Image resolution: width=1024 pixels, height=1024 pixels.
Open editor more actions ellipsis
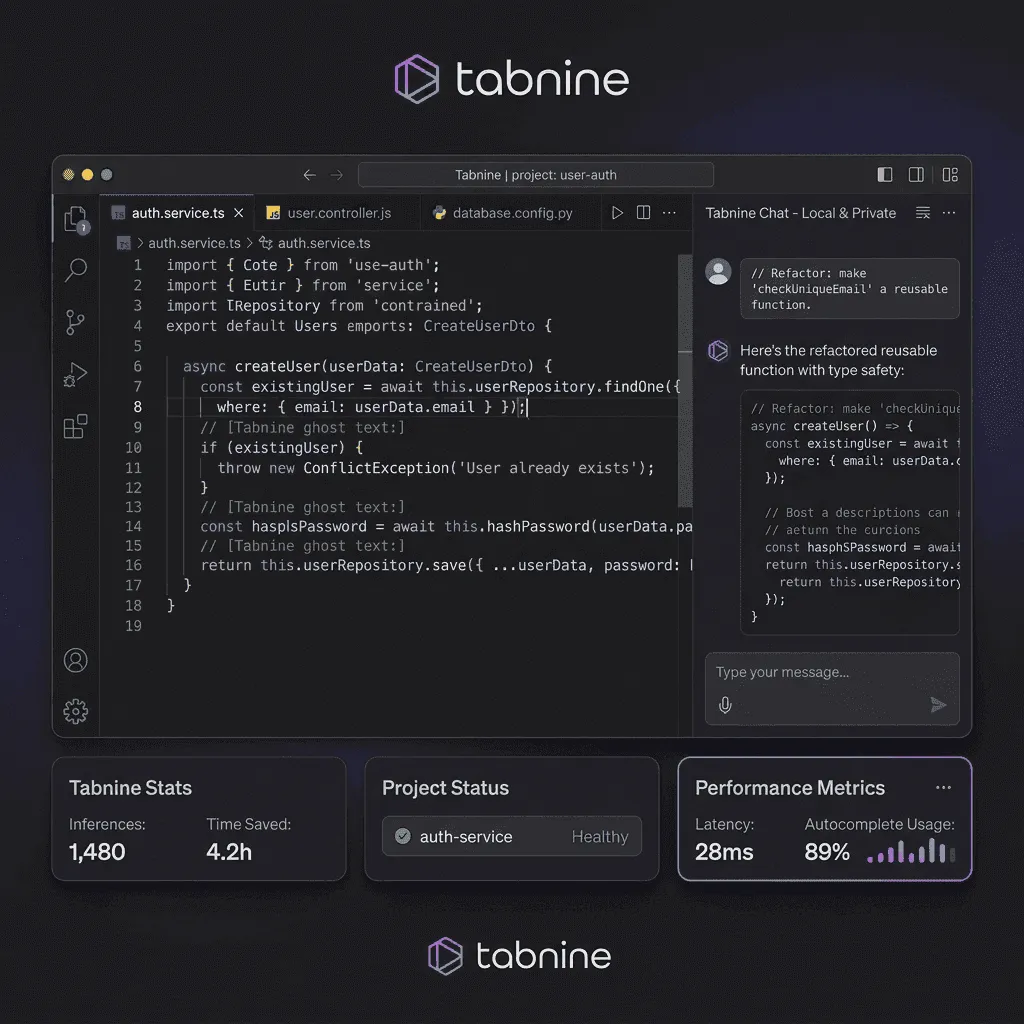coord(669,213)
